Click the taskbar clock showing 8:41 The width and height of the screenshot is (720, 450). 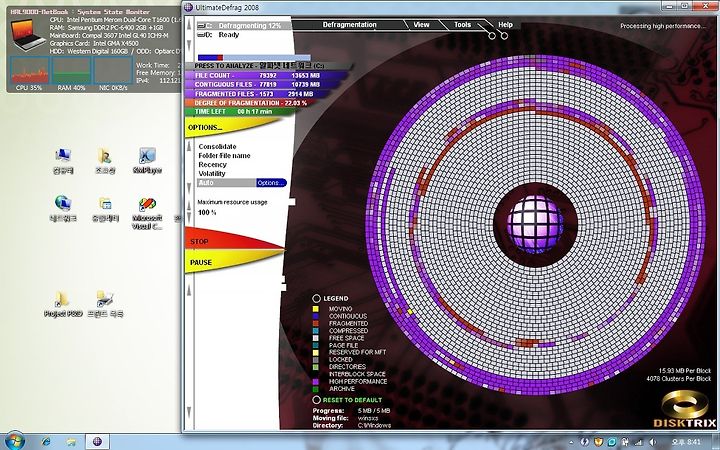(686, 442)
